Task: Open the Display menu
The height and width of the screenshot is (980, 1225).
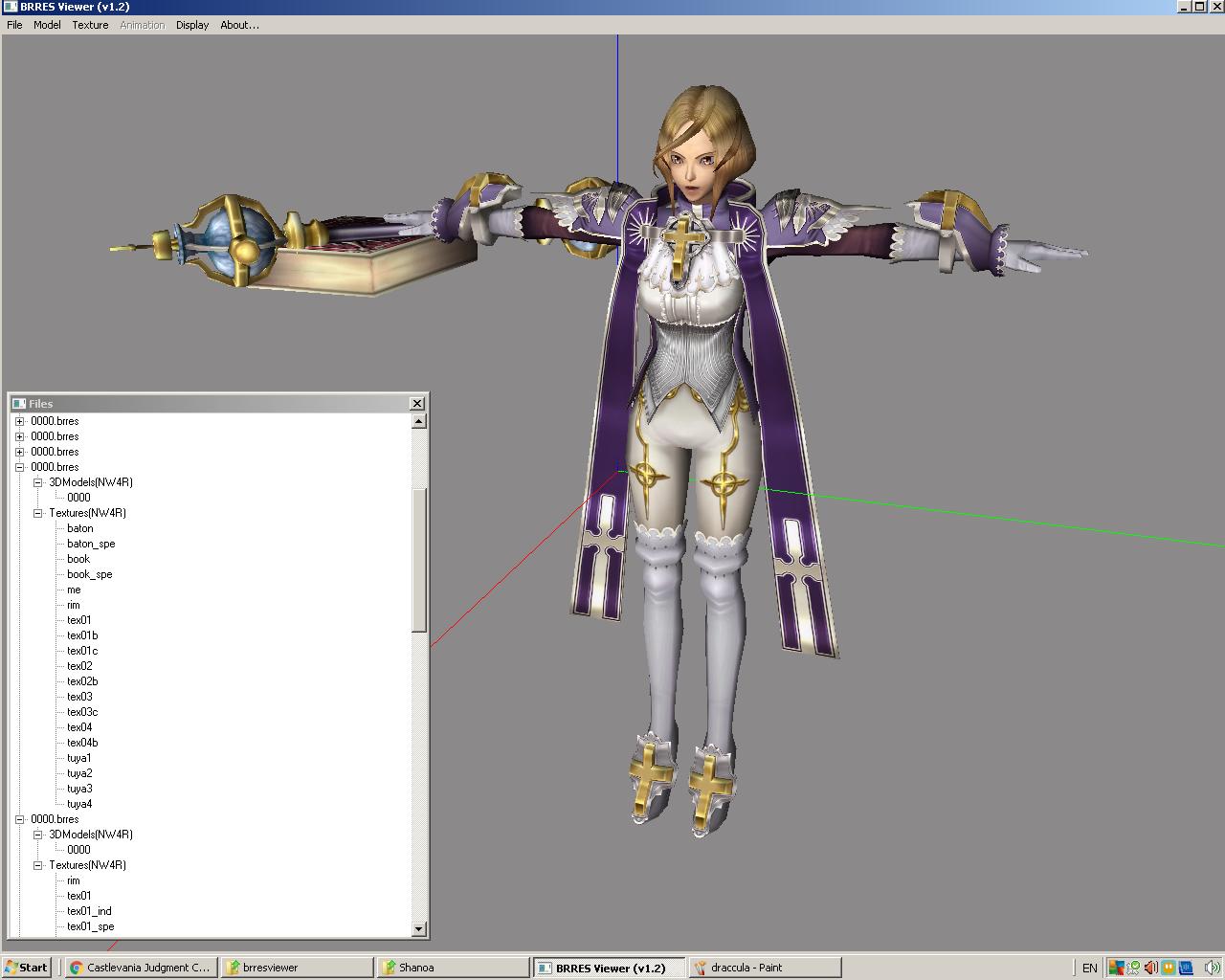Action: pos(190,25)
